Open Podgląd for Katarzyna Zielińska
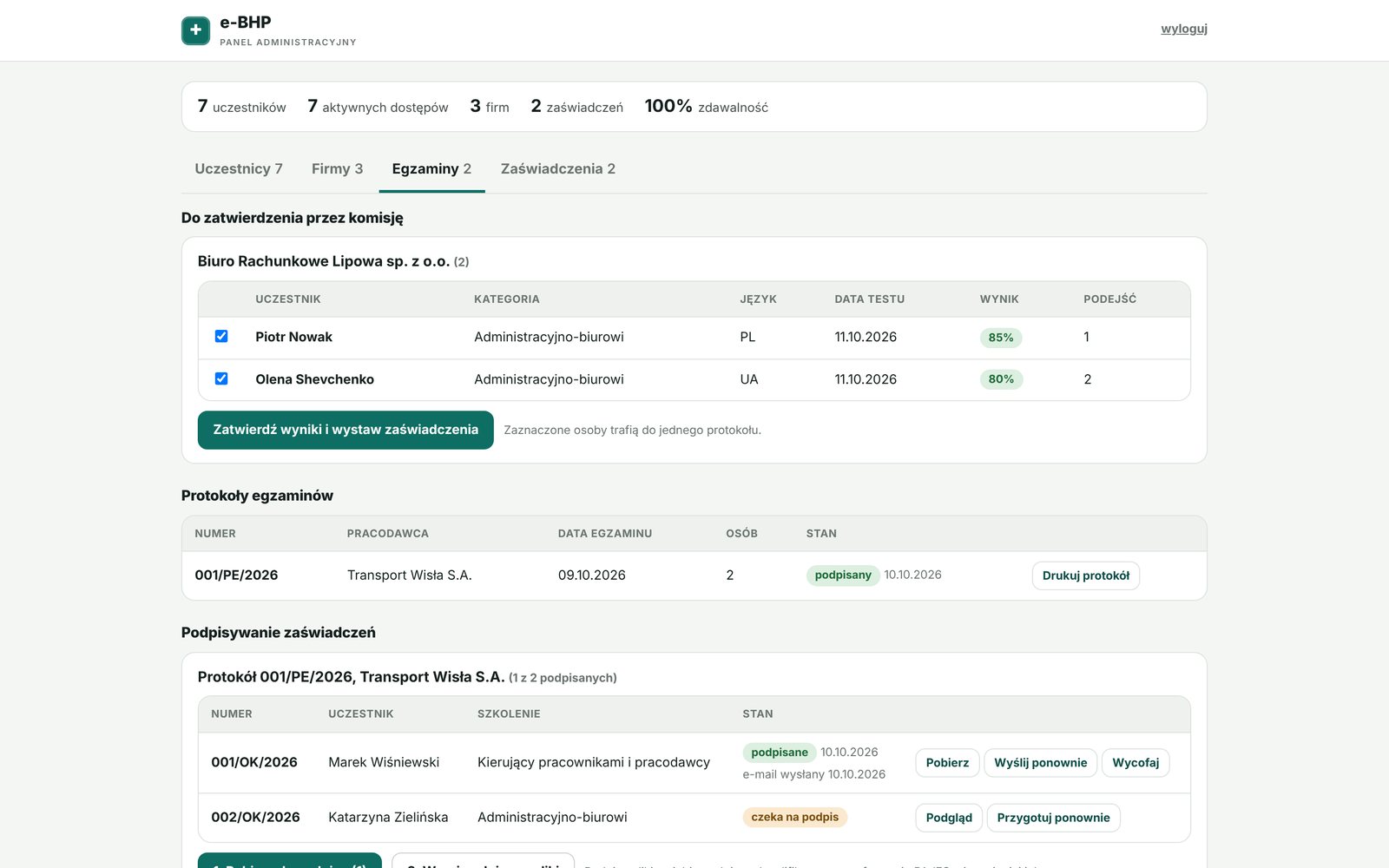 click(x=949, y=818)
